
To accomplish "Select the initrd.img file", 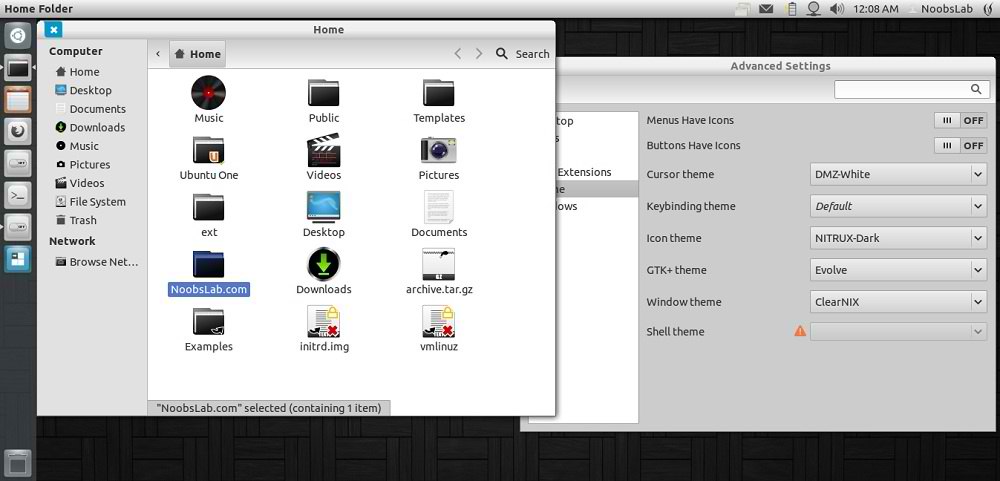I will pos(323,322).
